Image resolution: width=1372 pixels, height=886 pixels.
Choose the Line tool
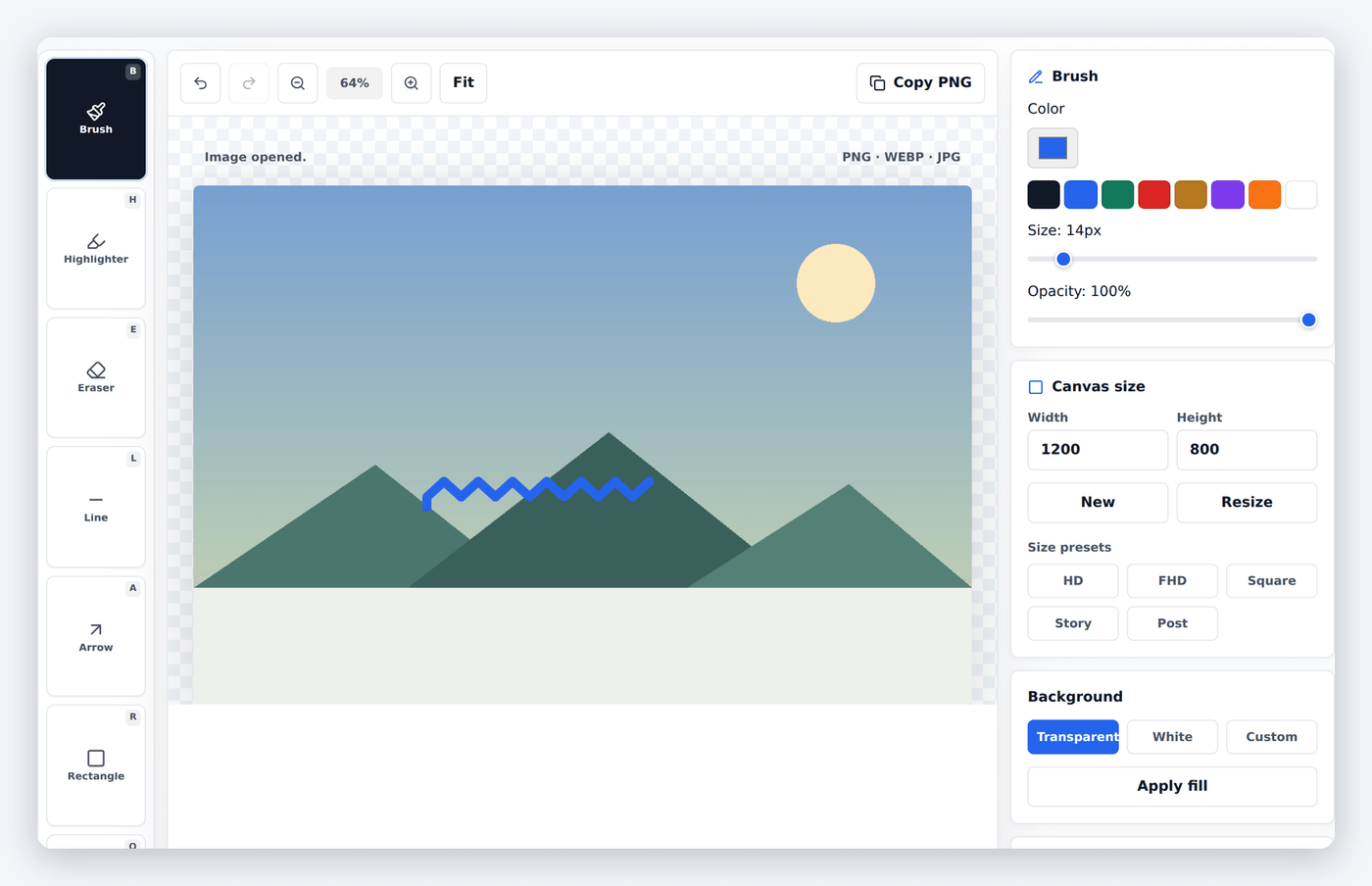point(96,507)
